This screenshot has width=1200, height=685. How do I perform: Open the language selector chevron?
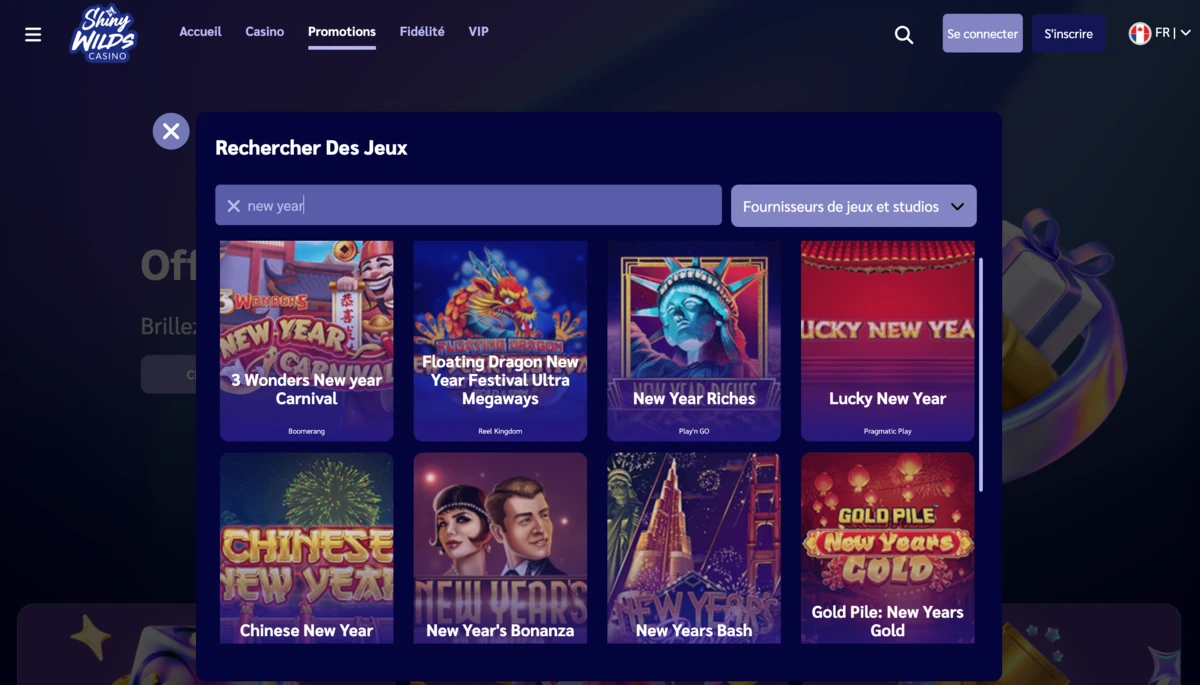(1186, 32)
